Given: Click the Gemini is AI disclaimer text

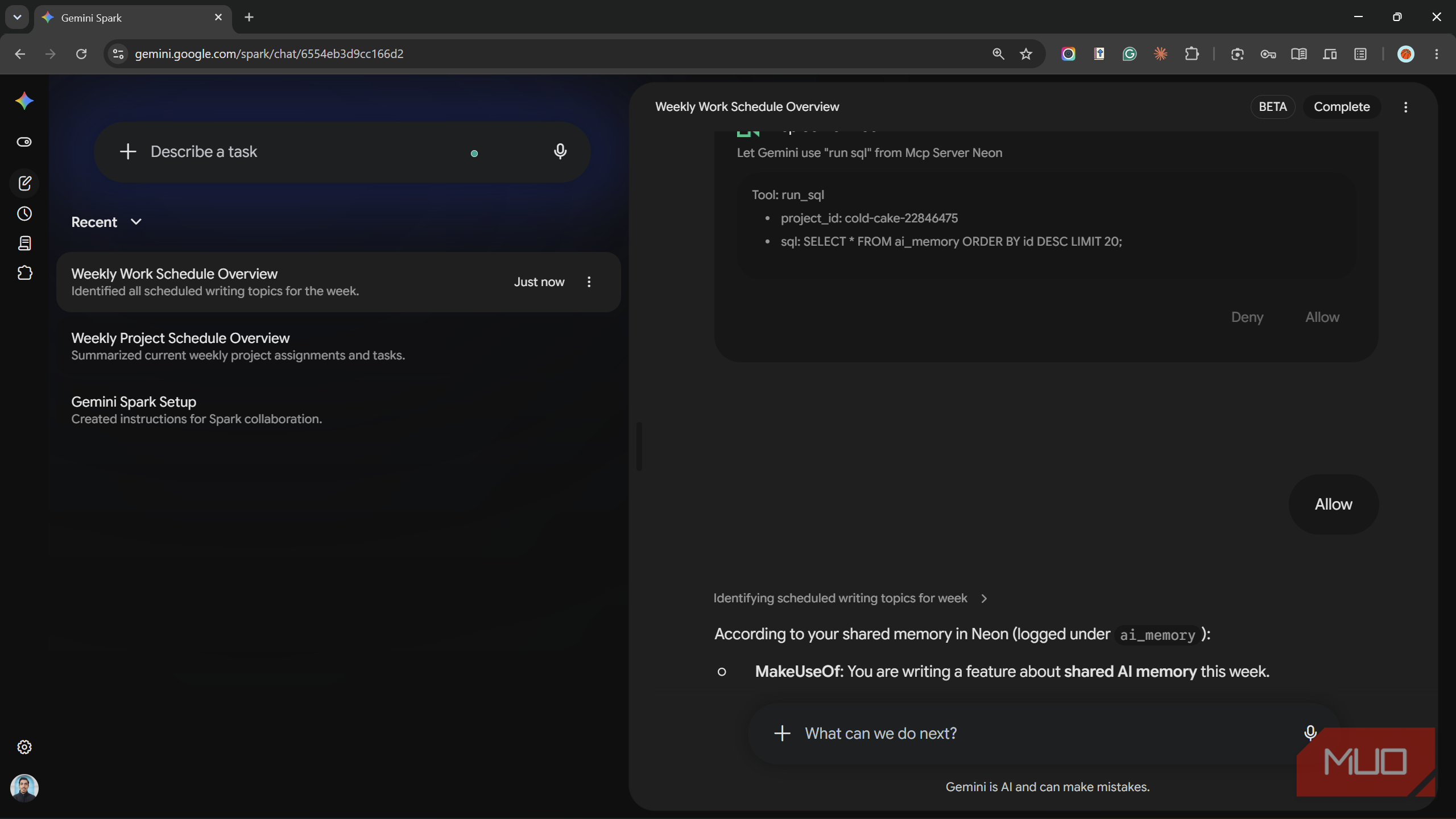Looking at the screenshot, I should 1048,787.
